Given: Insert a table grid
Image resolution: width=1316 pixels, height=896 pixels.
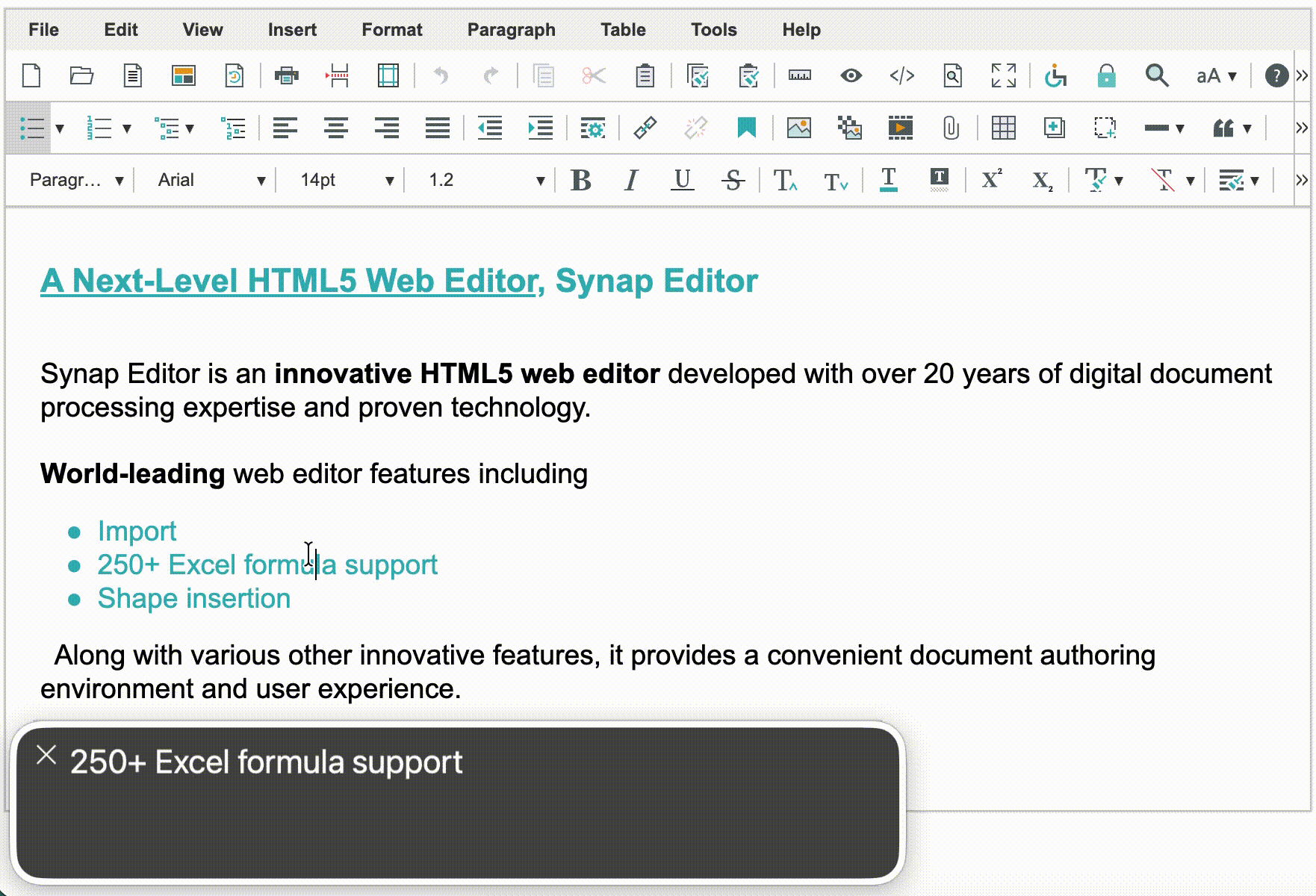Looking at the screenshot, I should point(1003,128).
